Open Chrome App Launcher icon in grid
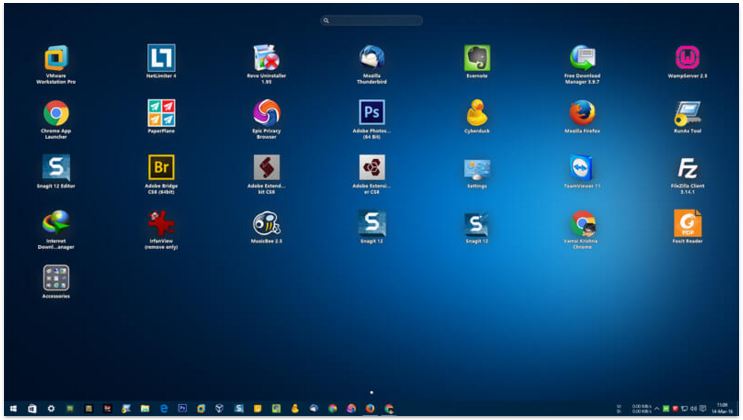The height and width of the screenshot is (420, 743). pyautogui.click(x=56, y=113)
